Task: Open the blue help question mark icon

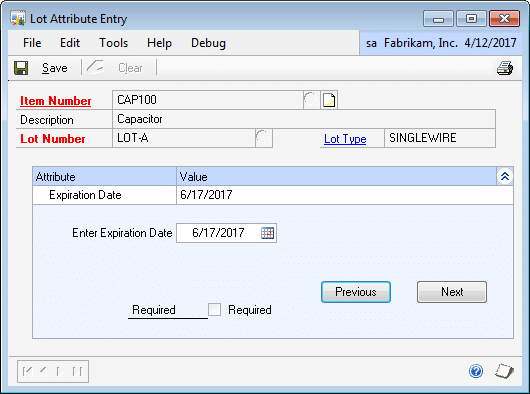Action: tap(476, 371)
